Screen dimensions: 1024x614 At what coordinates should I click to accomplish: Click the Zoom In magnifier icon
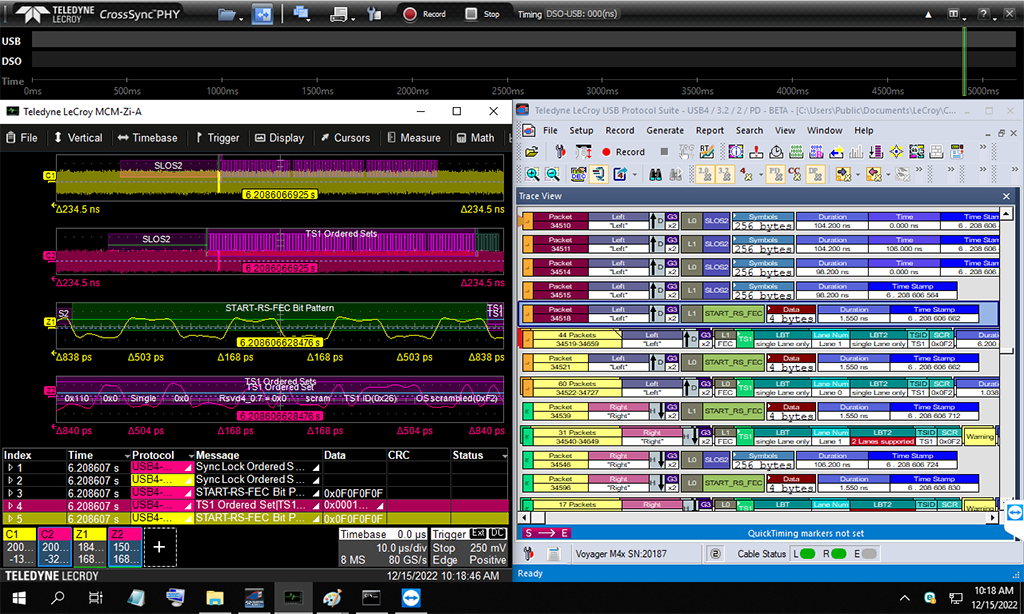[531, 174]
